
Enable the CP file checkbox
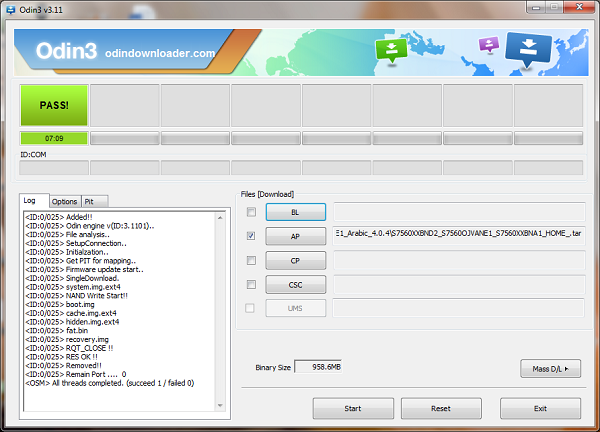[251, 261]
